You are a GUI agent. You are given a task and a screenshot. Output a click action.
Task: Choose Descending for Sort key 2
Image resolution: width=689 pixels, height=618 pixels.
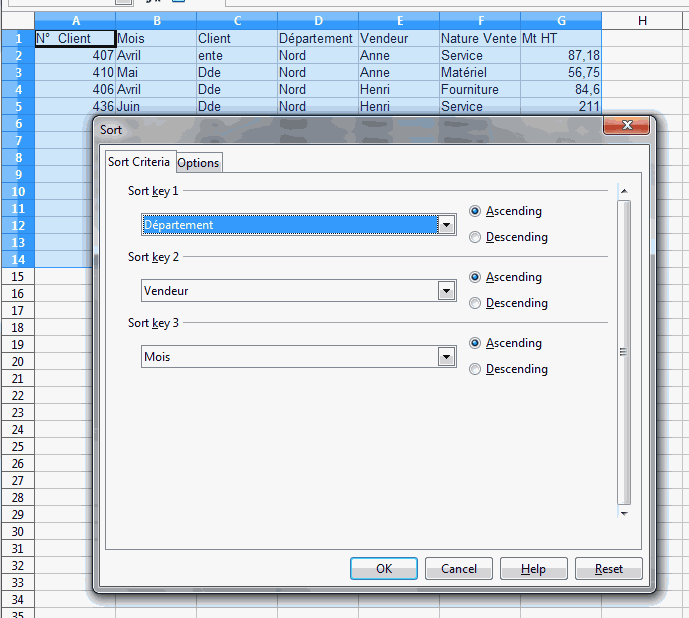[x=476, y=303]
